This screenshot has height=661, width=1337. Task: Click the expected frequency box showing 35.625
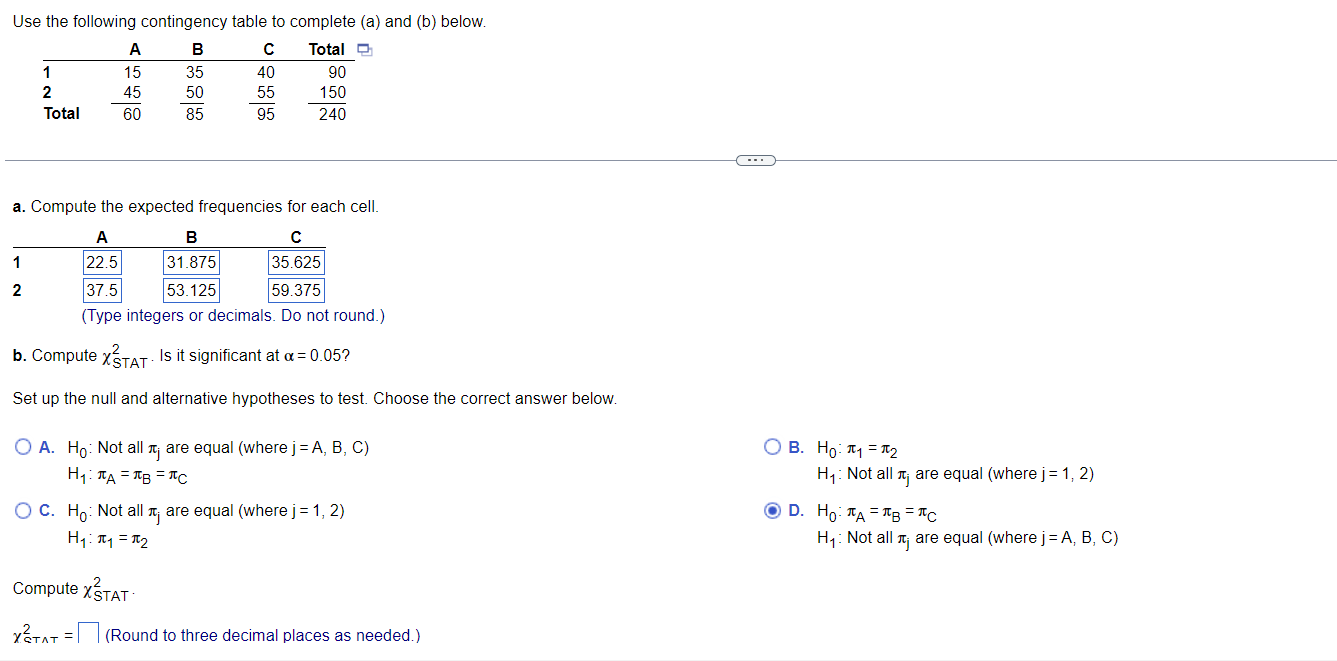click(x=295, y=261)
